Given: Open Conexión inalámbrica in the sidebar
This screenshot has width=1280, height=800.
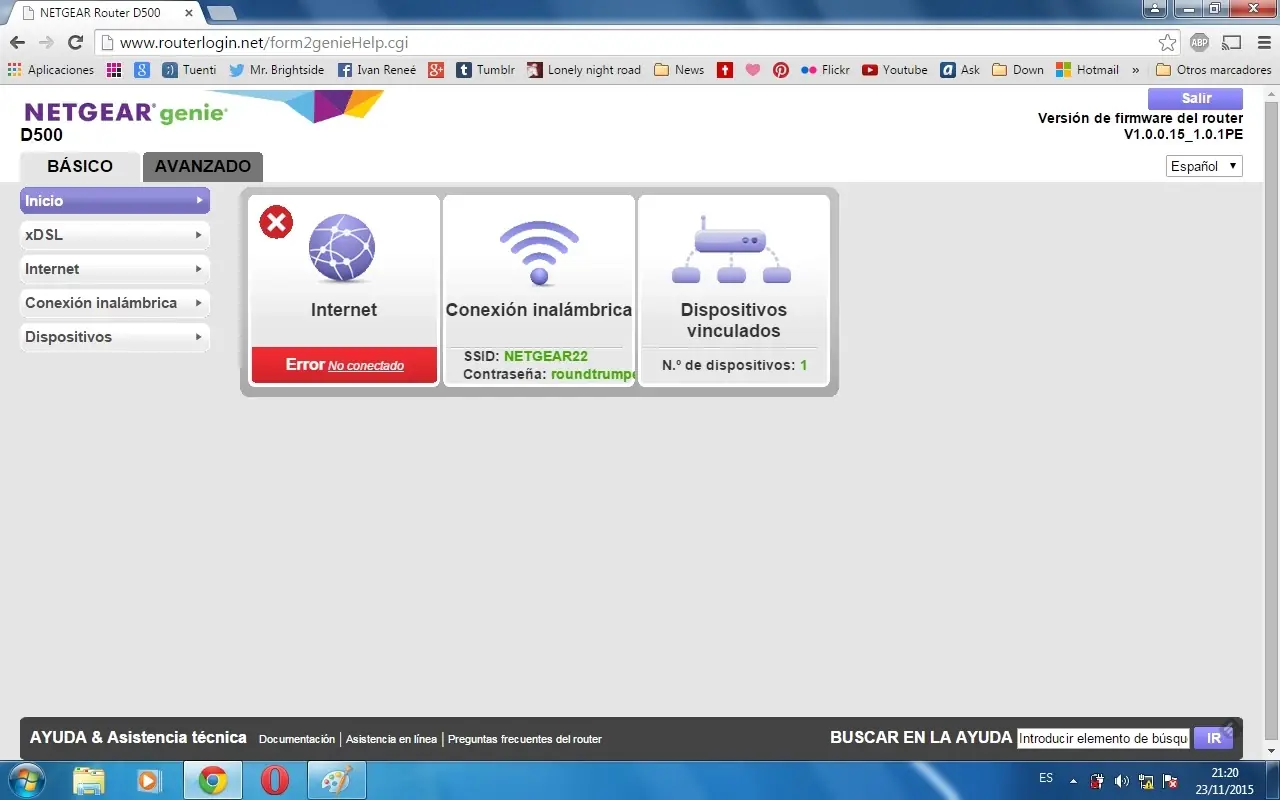Looking at the screenshot, I should [115, 303].
